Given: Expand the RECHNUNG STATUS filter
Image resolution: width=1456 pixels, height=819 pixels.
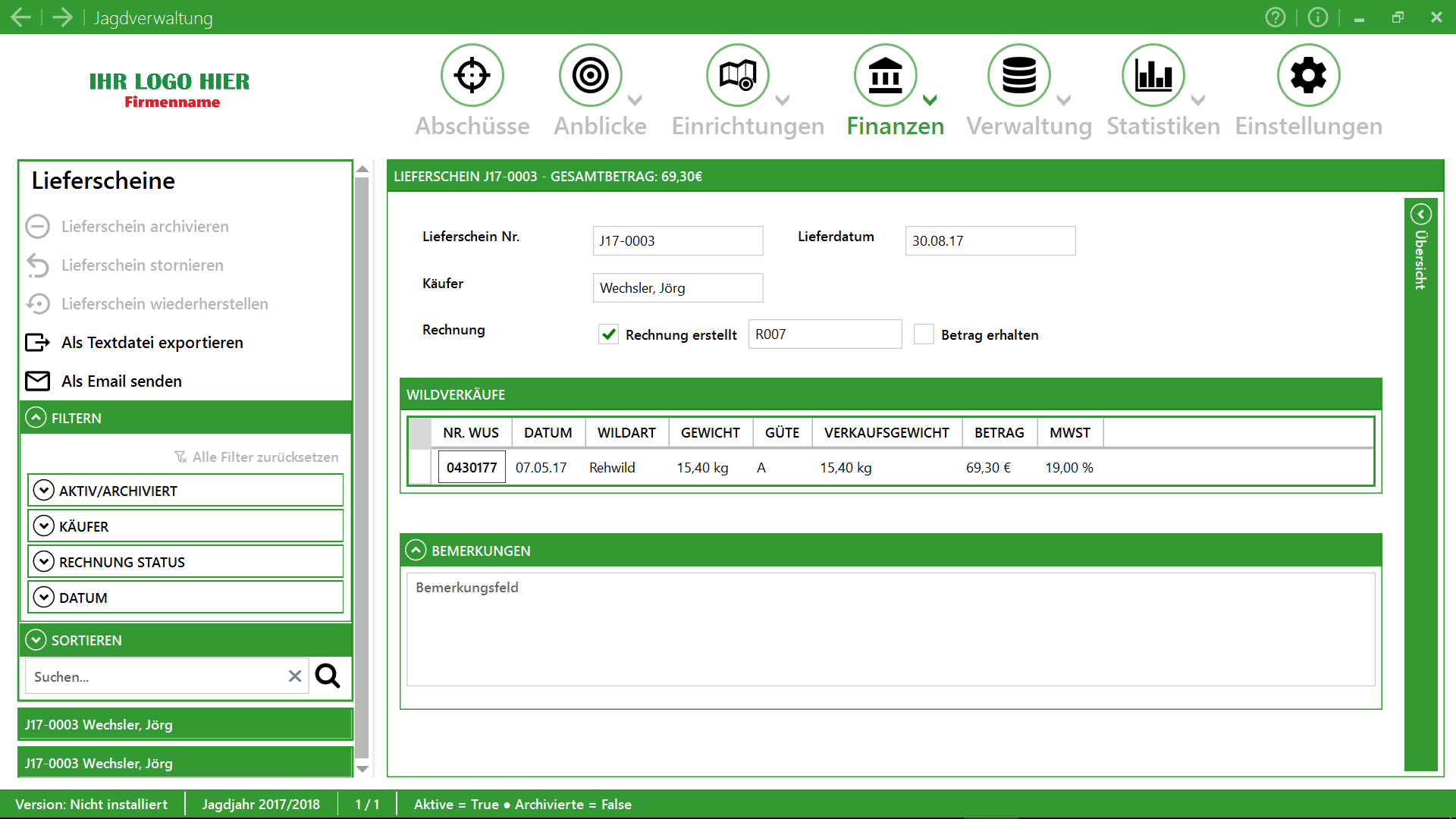Looking at the screenshot, I should (44, 561).
